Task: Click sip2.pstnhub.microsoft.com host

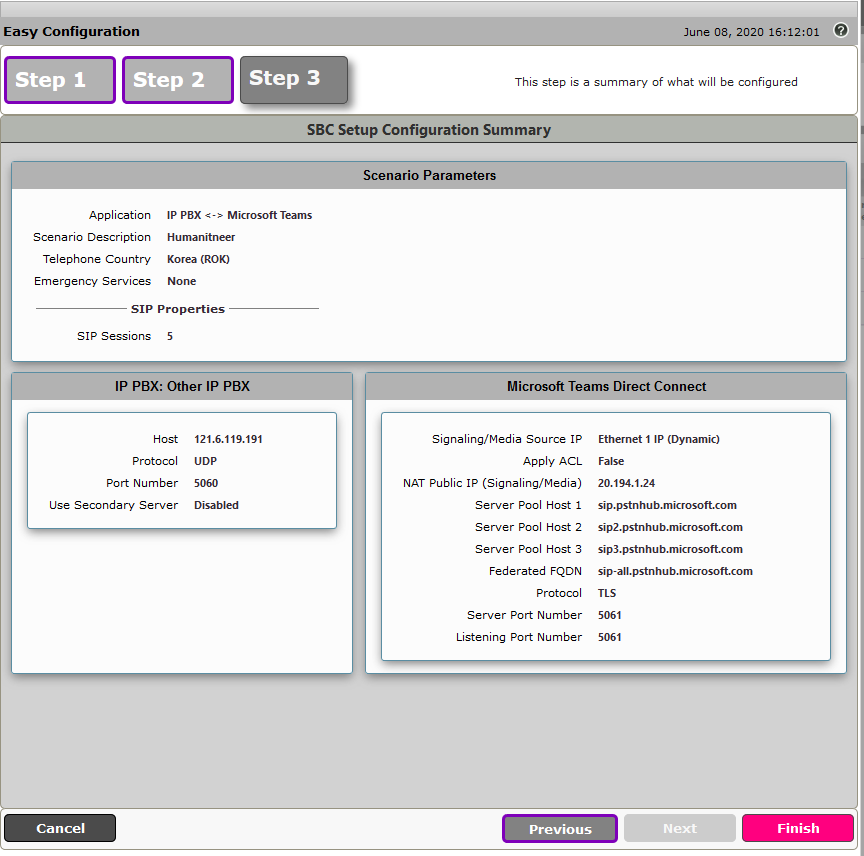Action: (670, 527)
